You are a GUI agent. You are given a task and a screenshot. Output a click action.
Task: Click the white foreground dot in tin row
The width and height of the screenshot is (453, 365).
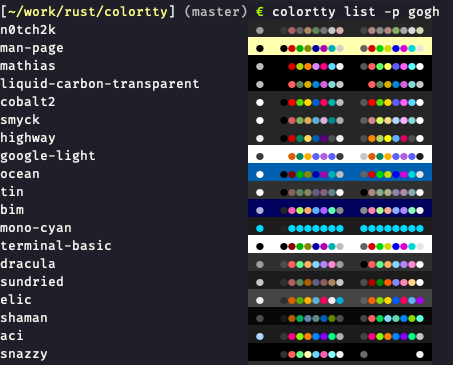pyautogui.click(x=260, y=192)
